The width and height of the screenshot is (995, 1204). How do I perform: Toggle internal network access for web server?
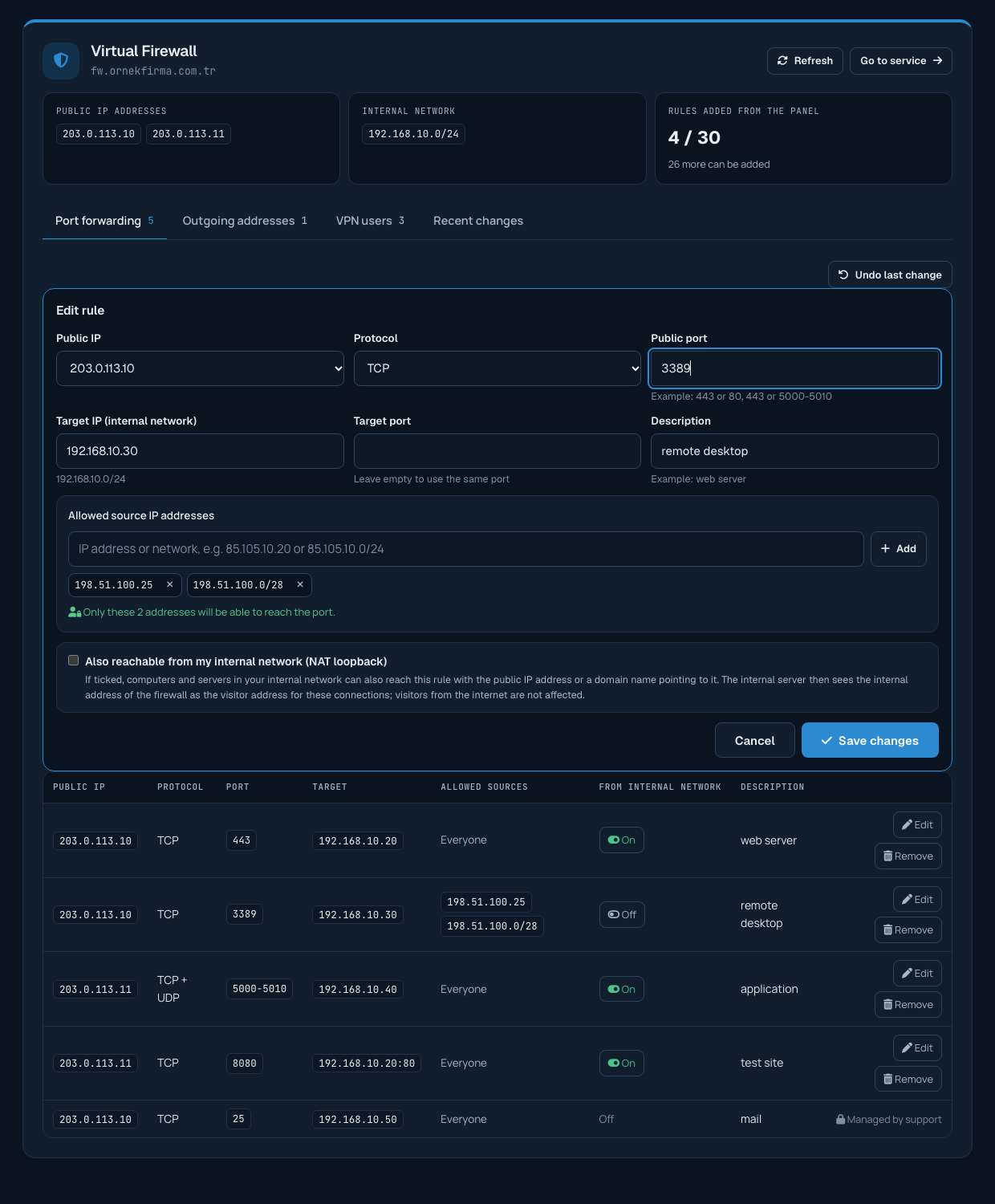(x=622, y=840)
